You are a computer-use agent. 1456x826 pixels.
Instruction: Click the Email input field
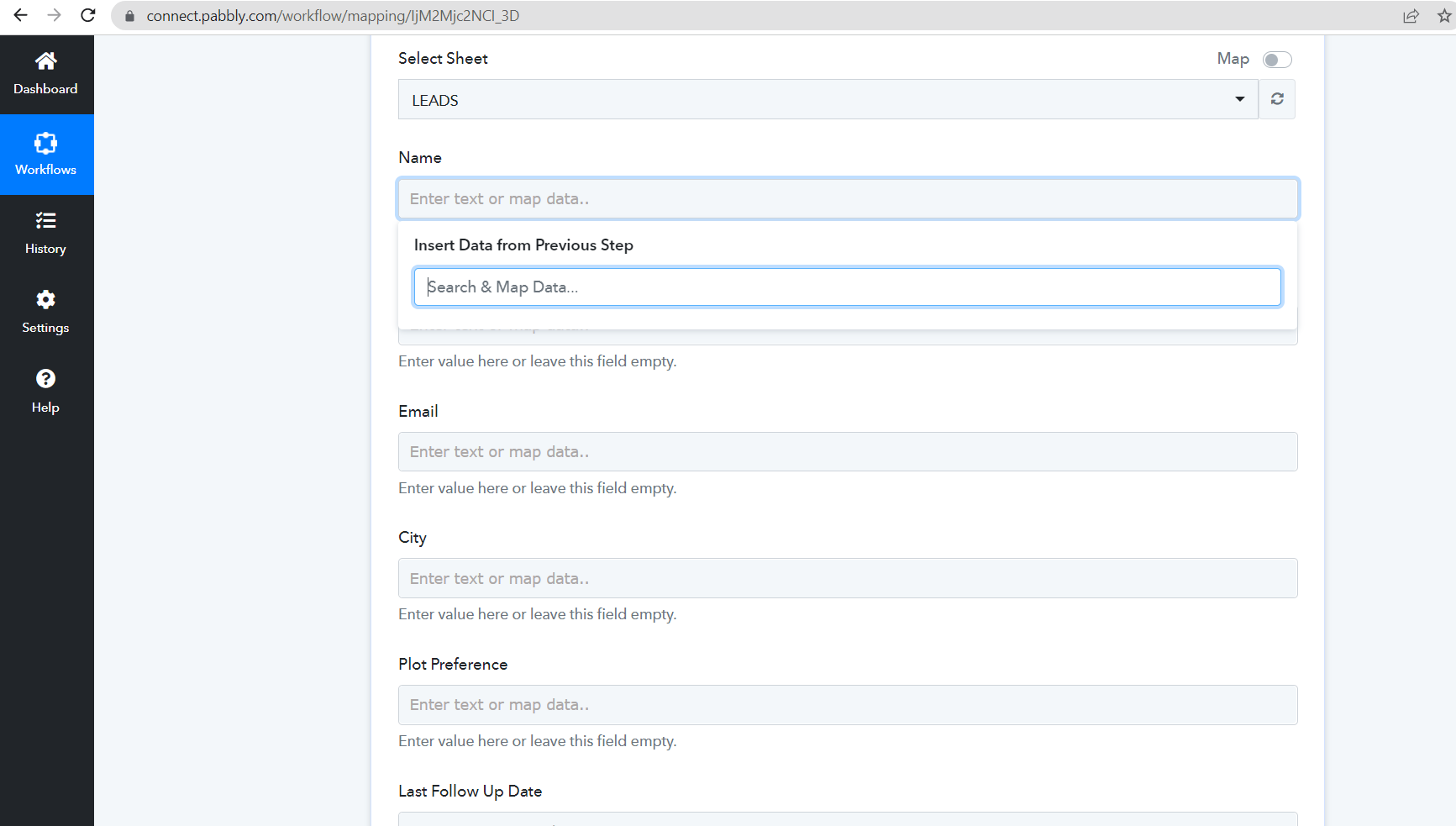coord(848,452)
